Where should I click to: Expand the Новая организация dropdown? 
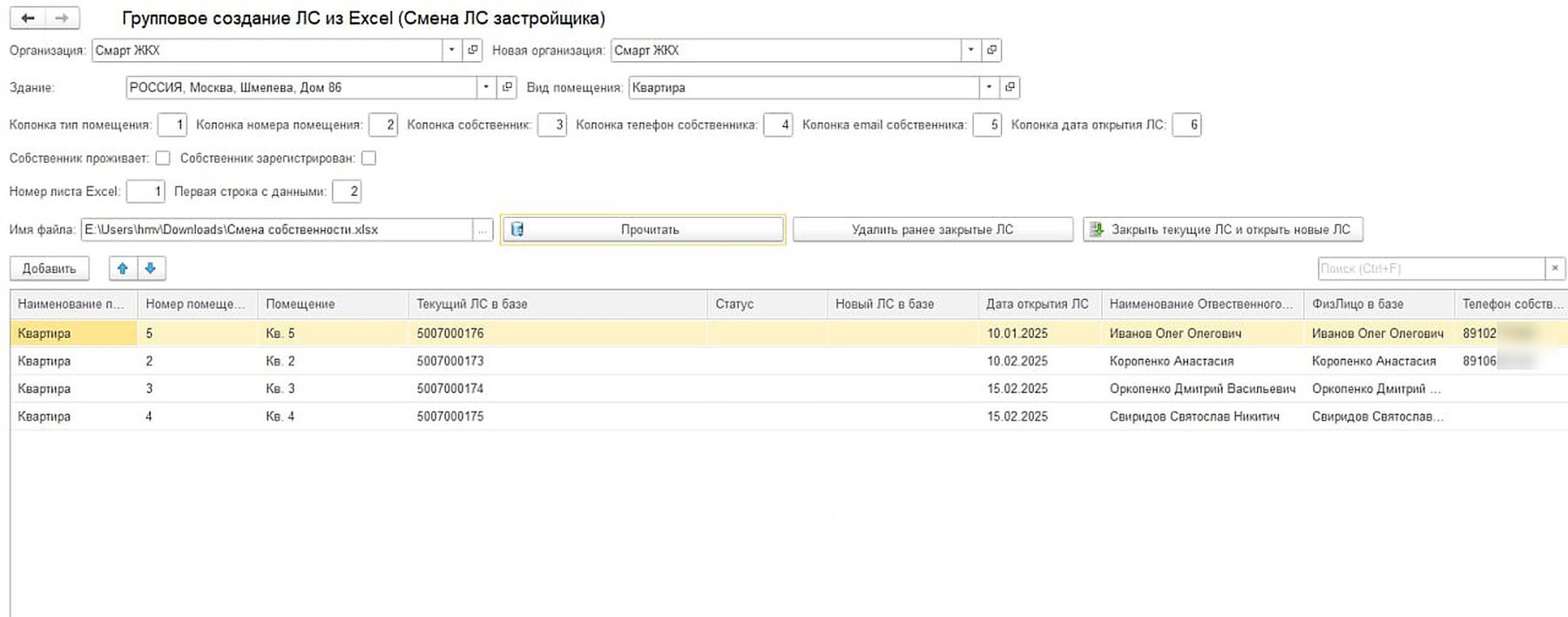point(970,51)
